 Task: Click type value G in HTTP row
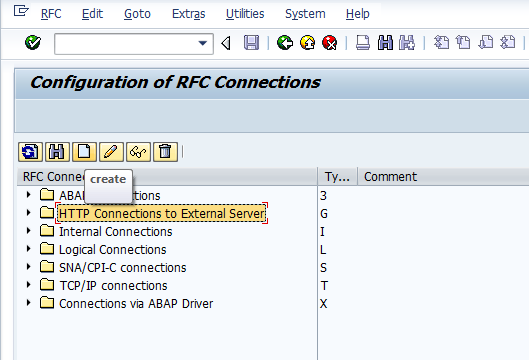click(x=324, y=214)
